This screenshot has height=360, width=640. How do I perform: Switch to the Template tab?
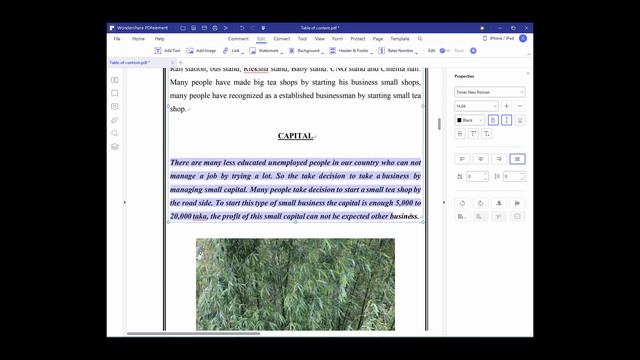(x=400, y=39)
